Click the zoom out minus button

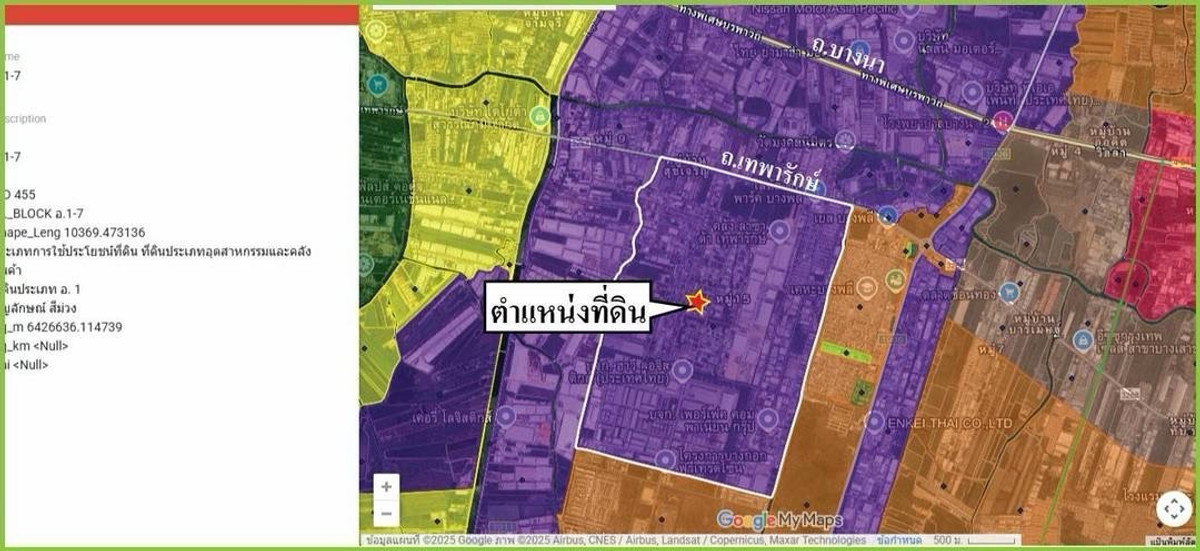(387, 513)
